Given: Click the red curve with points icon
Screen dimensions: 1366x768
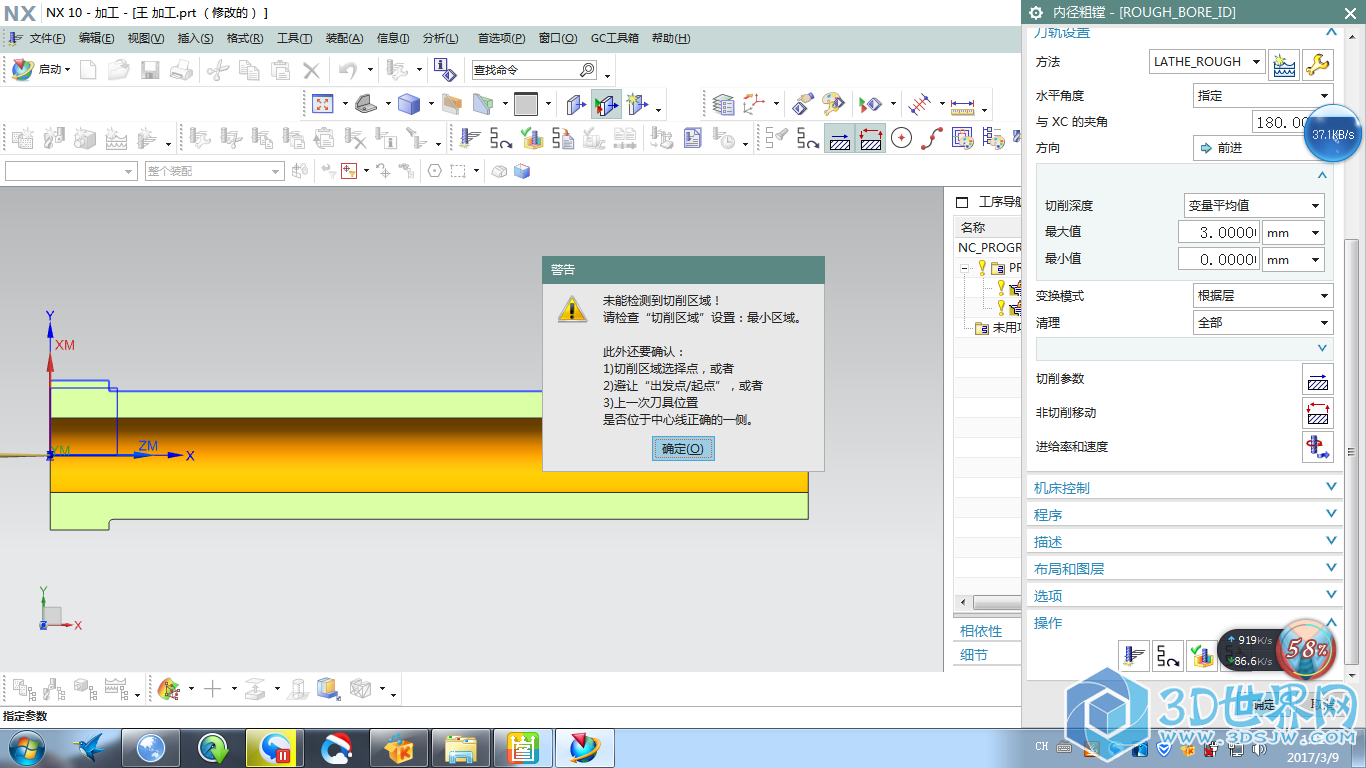Looking at the screenshot, I should coord(933,139).
